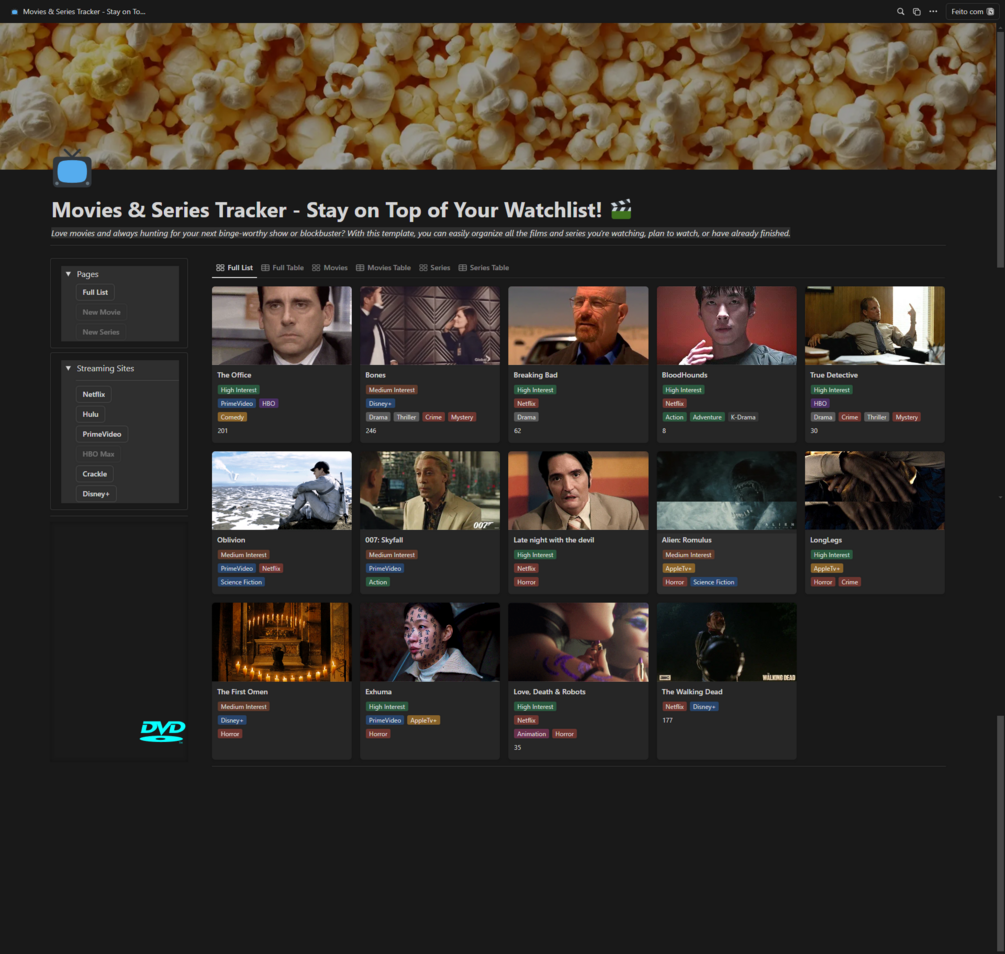Click the window title in top bar
The image size is (1005, 954).
coord(84,12)
